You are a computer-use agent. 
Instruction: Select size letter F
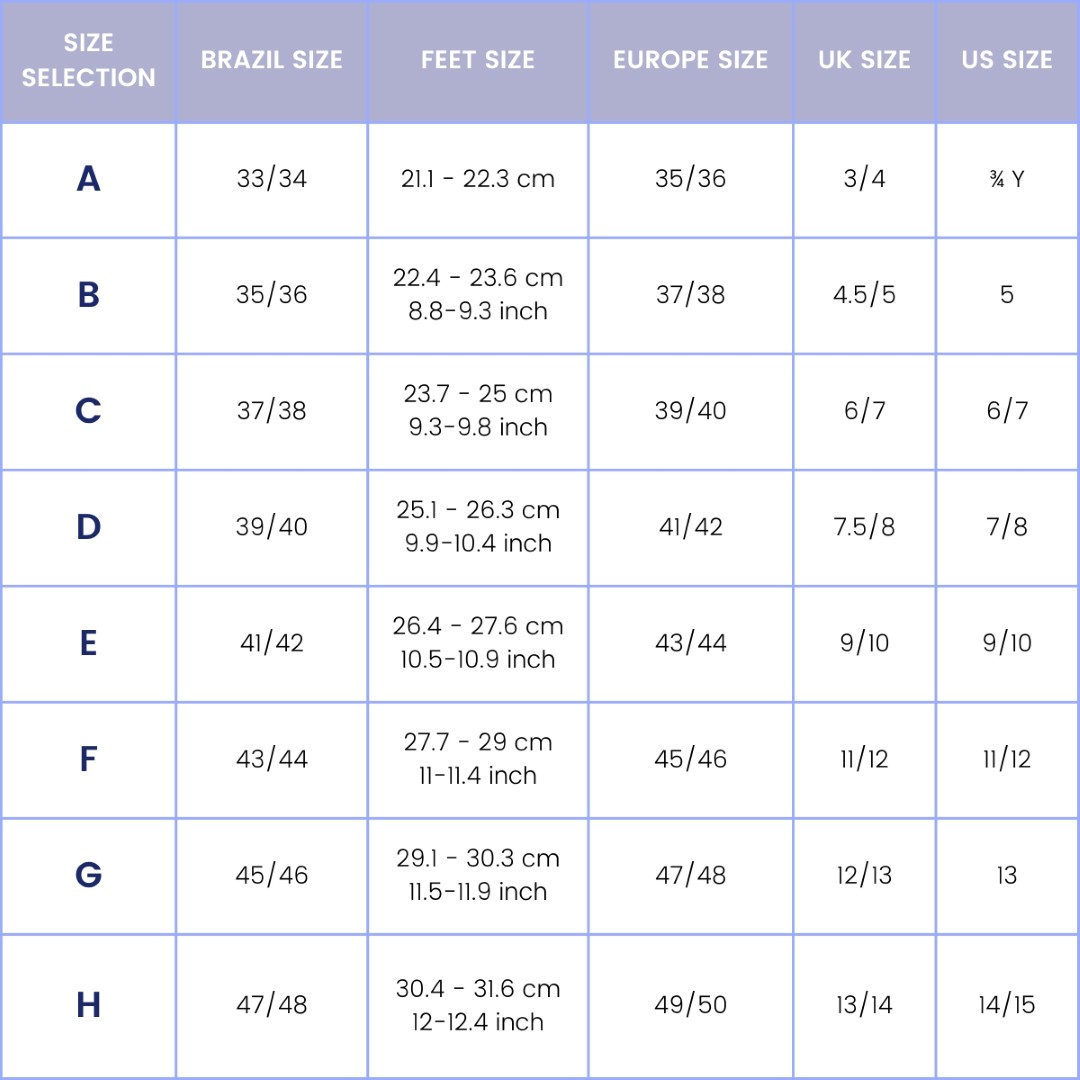[x=88, y=759]
